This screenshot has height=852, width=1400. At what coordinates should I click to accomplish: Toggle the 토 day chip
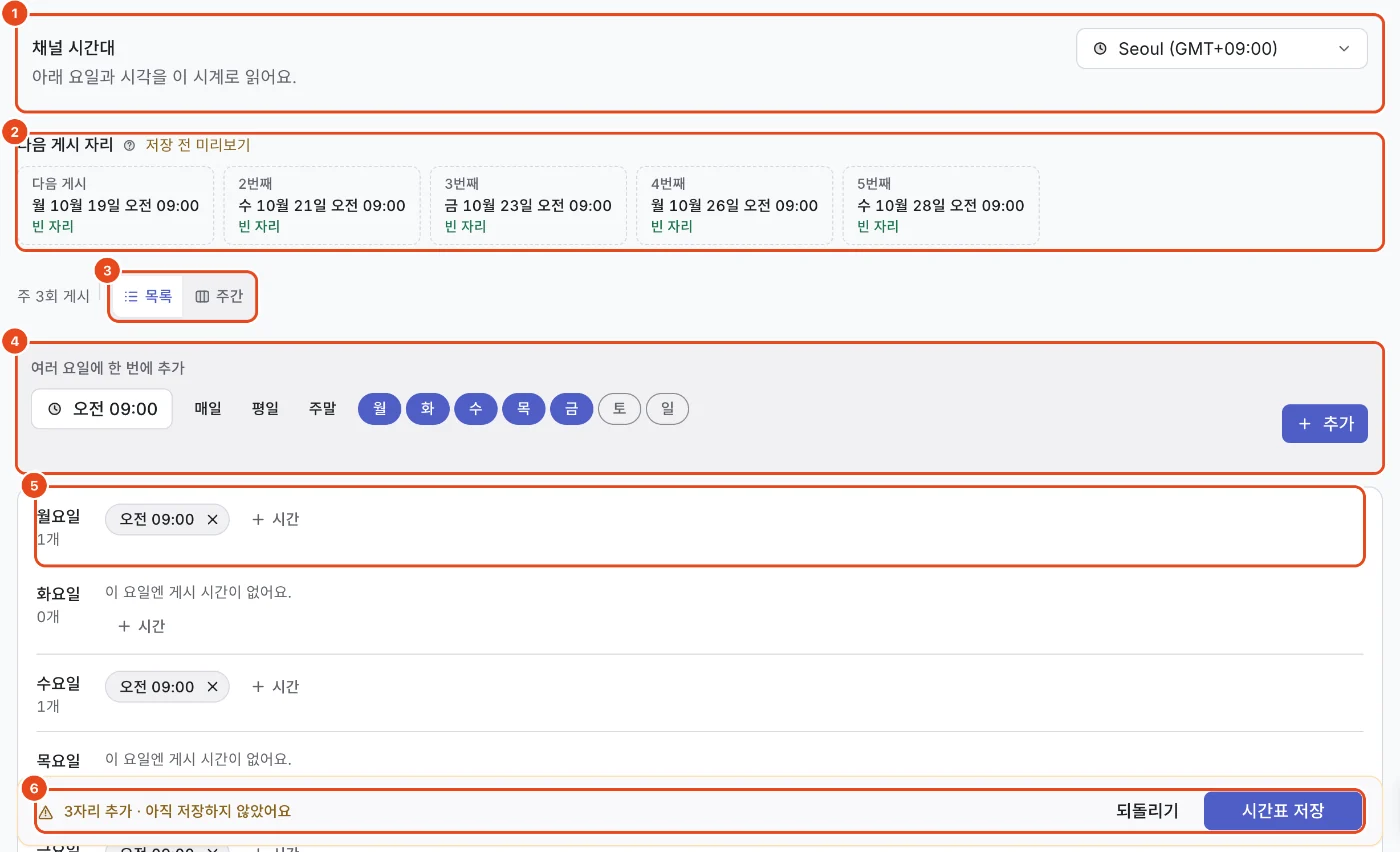click(619, 409)
